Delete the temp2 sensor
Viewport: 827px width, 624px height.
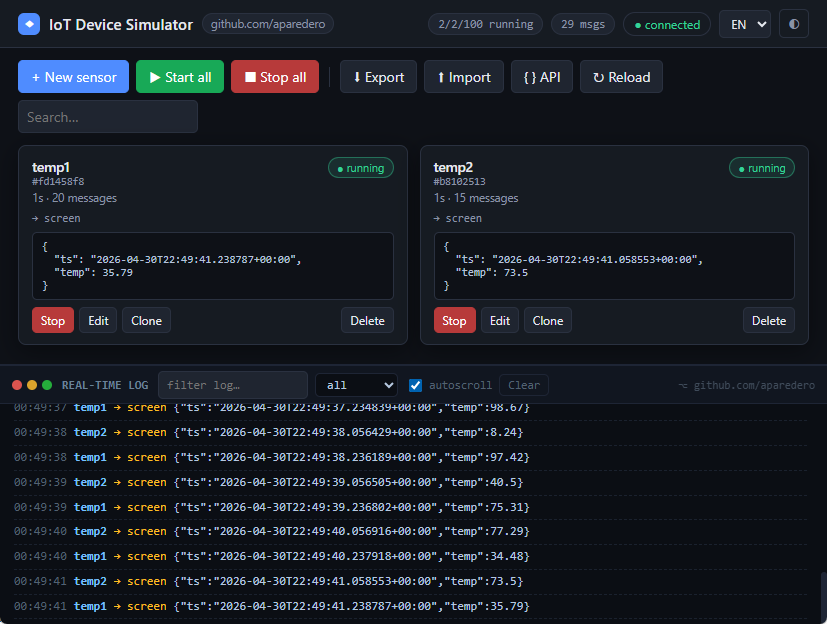click(768, 320)
